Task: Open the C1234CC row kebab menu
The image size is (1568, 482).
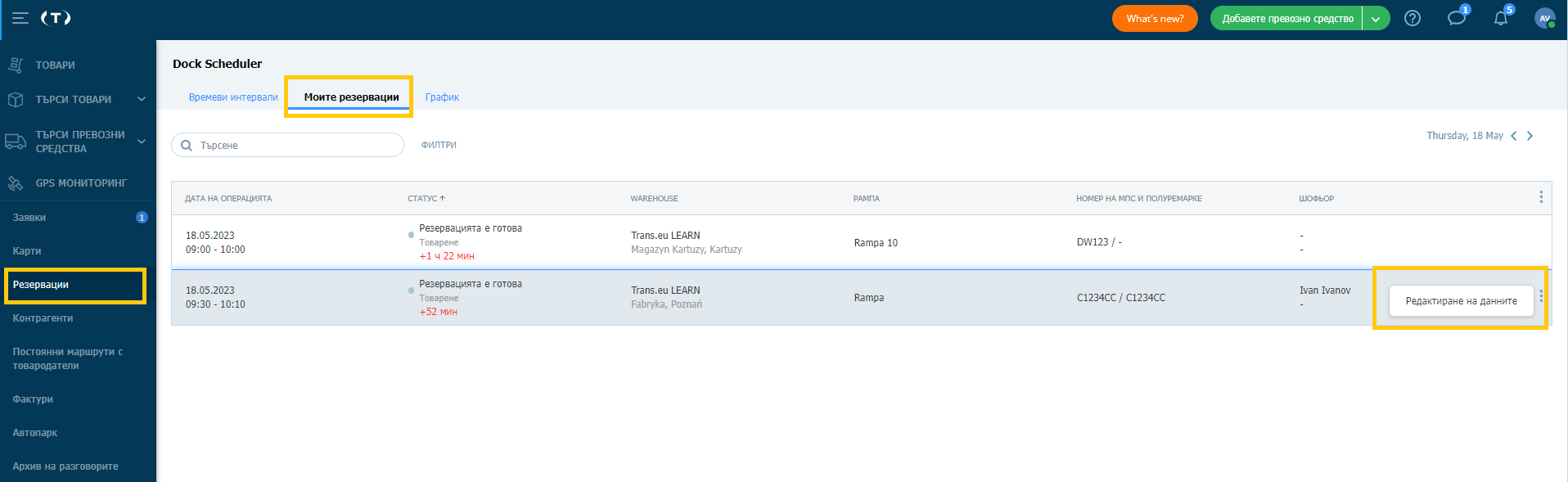Action: click(1541, 296)
